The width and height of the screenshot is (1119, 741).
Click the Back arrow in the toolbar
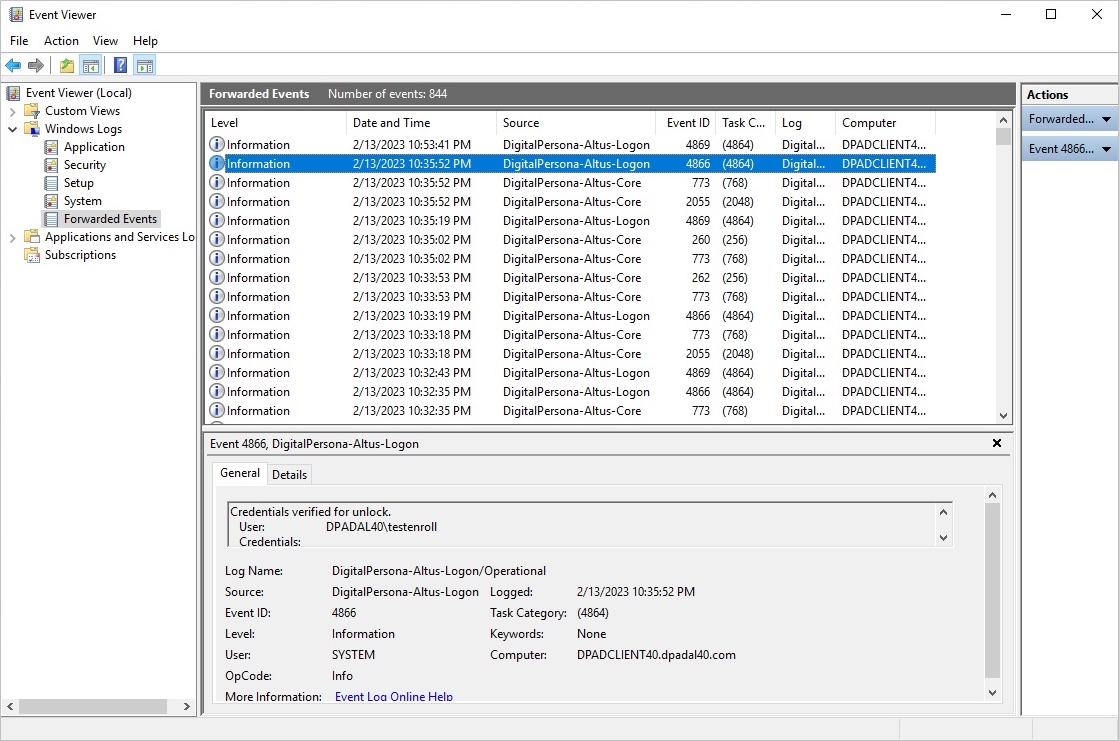click(13, 66)
